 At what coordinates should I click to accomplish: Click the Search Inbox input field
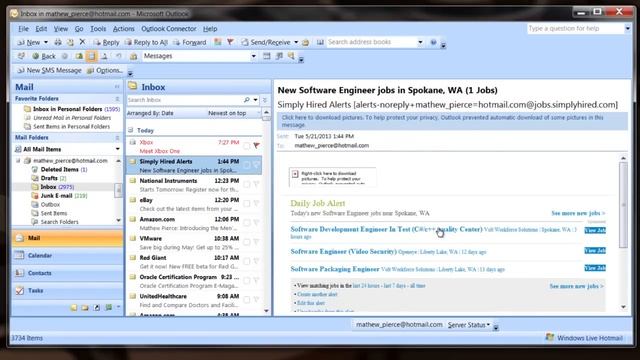point(185,100)
